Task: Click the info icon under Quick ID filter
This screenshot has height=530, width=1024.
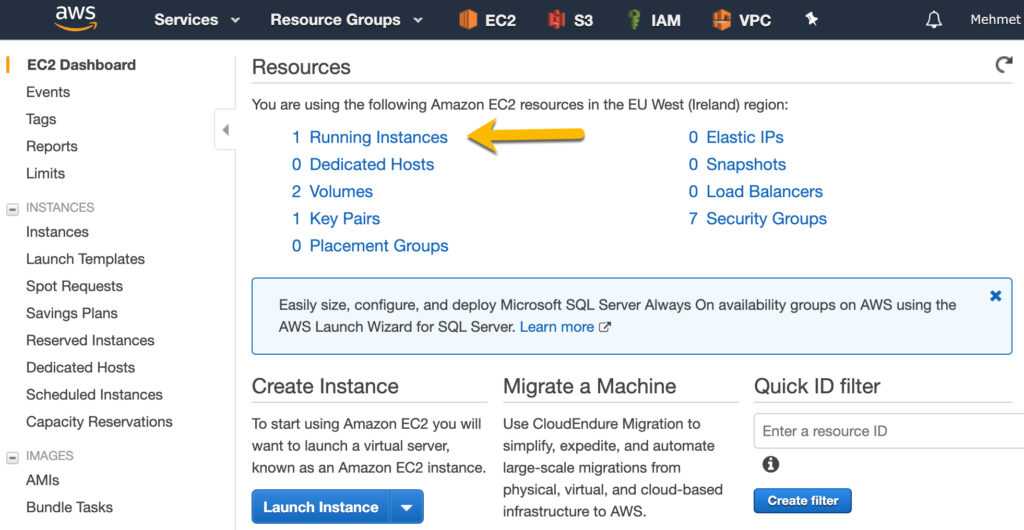Action: click(771, 464)
